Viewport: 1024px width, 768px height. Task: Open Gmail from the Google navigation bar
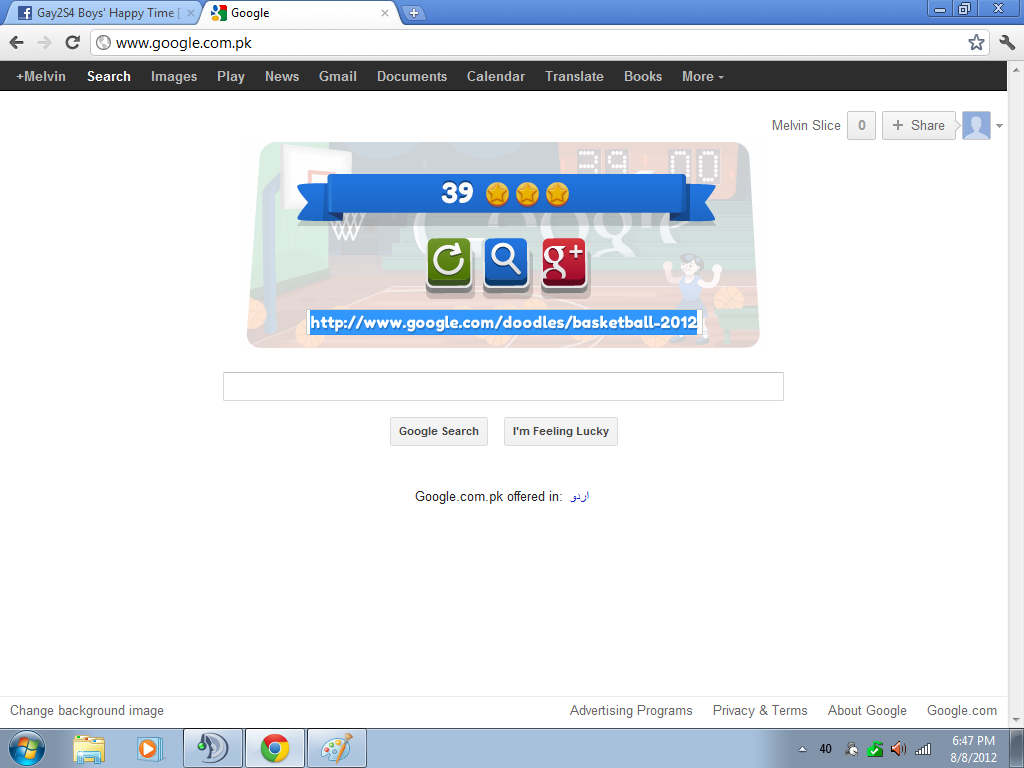click(338, 76)
